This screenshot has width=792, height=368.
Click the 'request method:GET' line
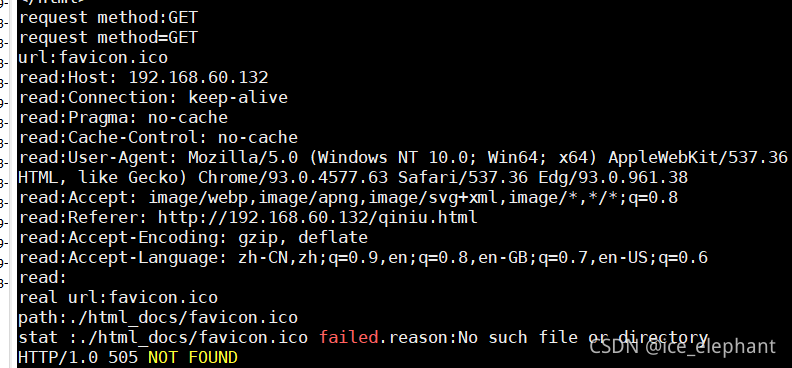click(108, 18)
